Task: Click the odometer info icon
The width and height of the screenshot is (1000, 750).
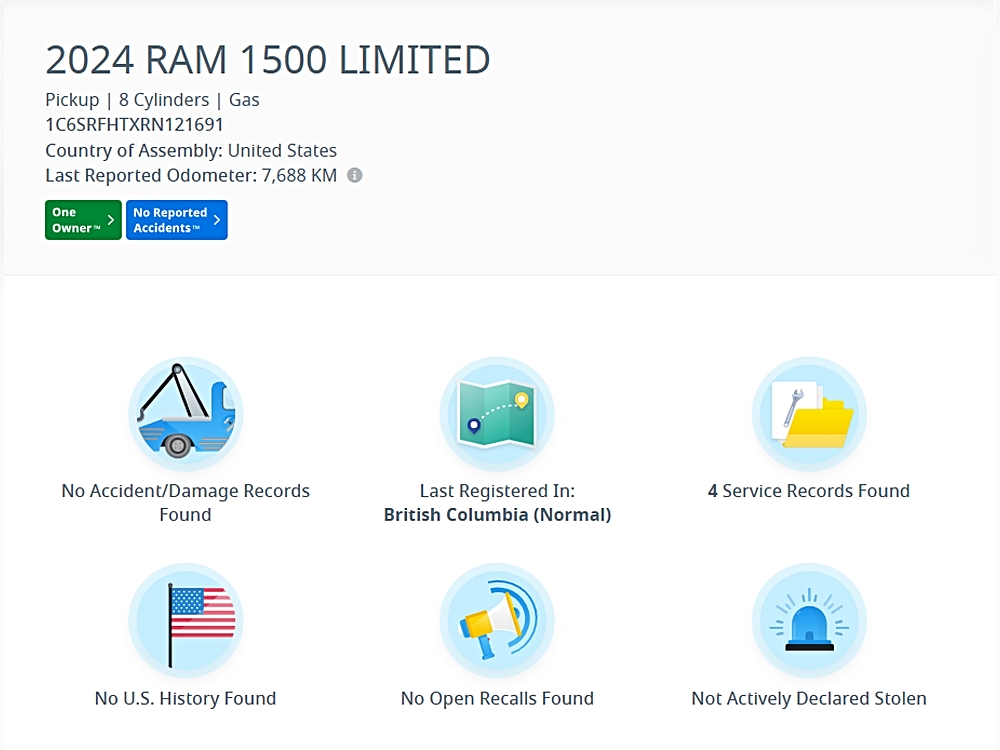Action: pos(355,175)
